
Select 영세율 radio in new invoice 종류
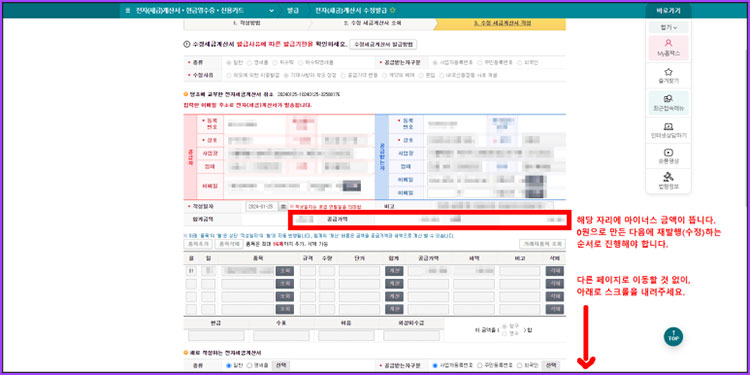point(250,365)
